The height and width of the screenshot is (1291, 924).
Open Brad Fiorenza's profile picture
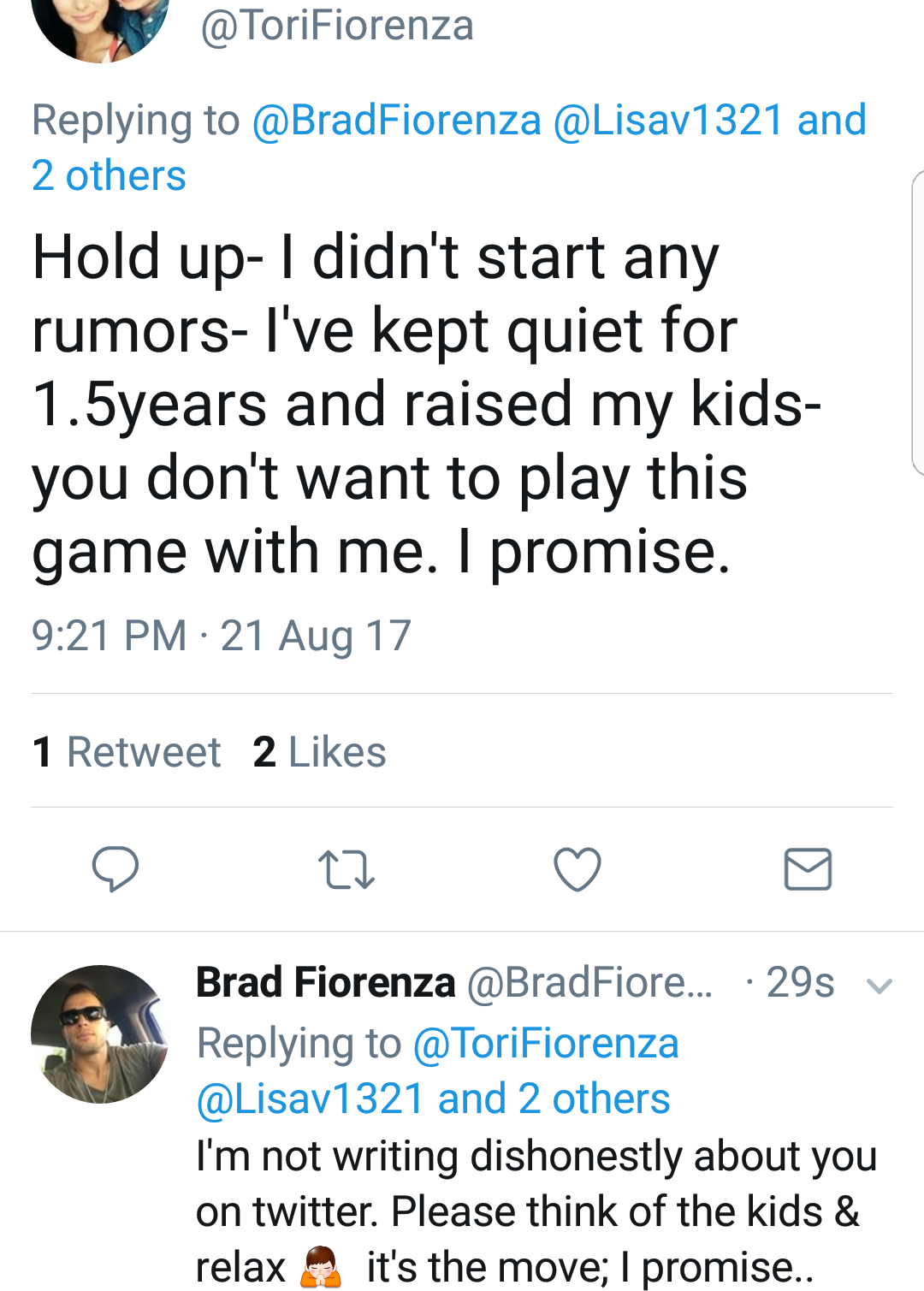[99, 1033]
